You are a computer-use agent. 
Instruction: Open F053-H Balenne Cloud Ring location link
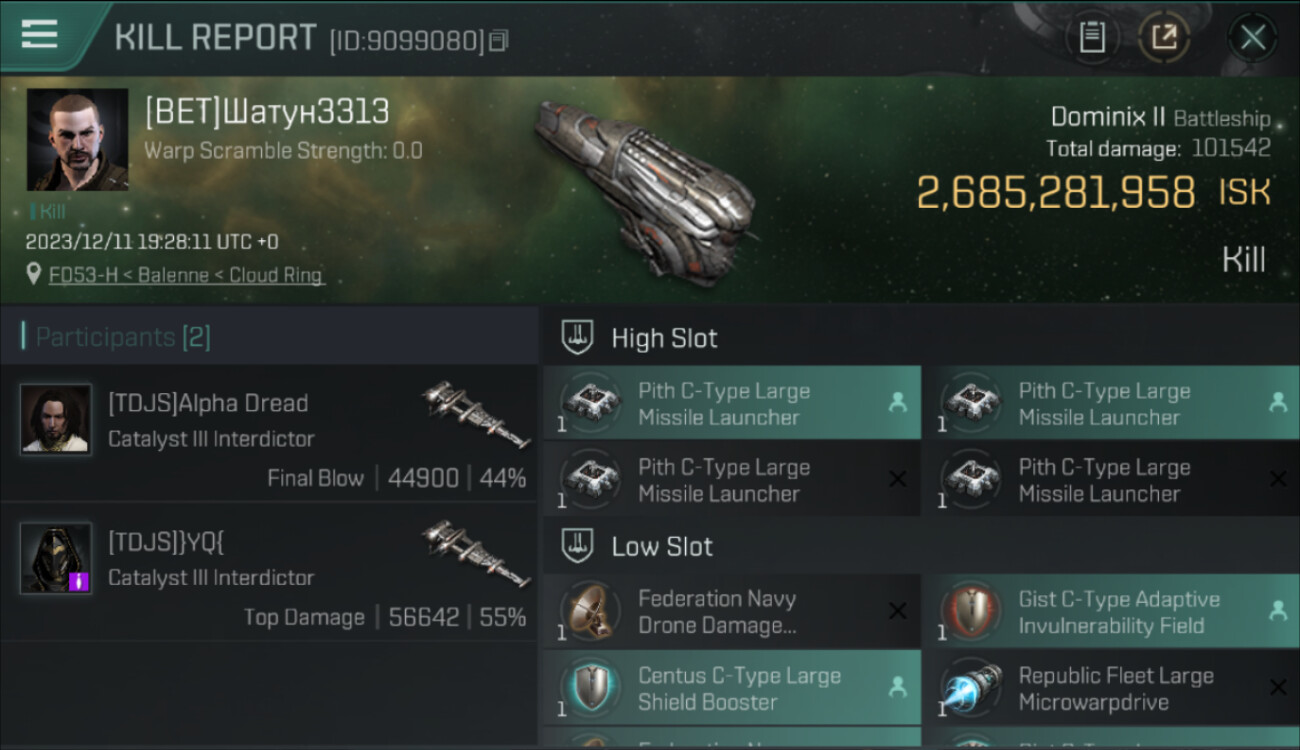(x=186, y=275)
